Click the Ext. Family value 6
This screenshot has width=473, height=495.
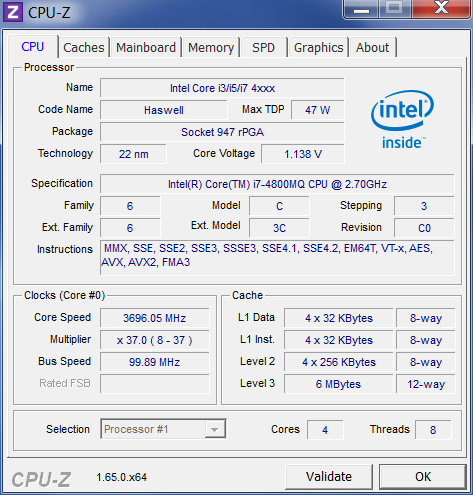point(130,228)
